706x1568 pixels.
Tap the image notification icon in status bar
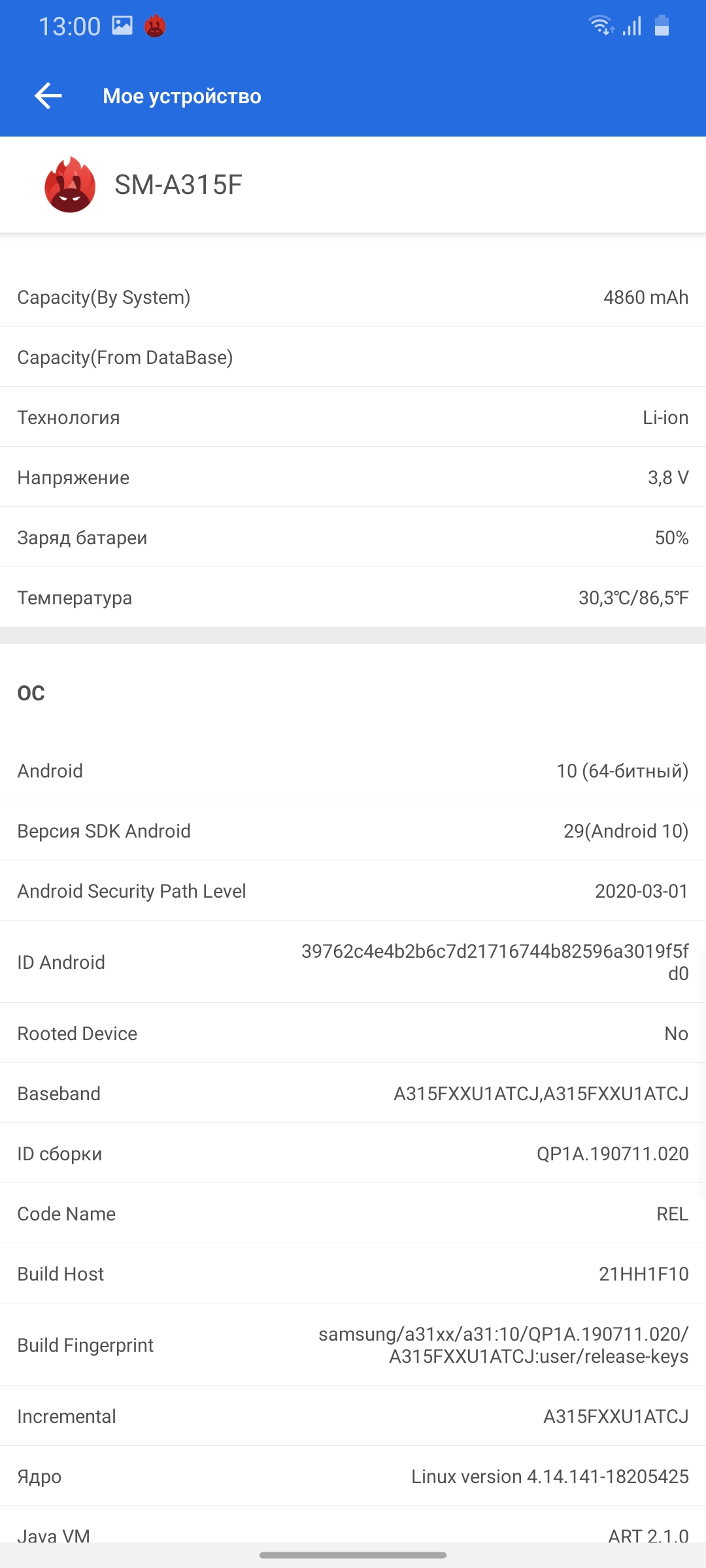[x=122, y=25]
